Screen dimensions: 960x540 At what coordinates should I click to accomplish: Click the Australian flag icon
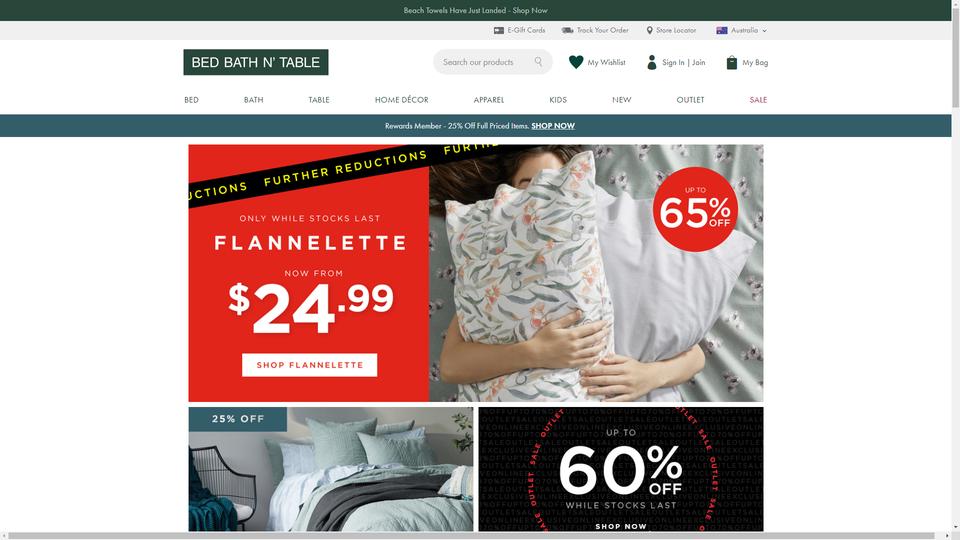click(722, 30)
